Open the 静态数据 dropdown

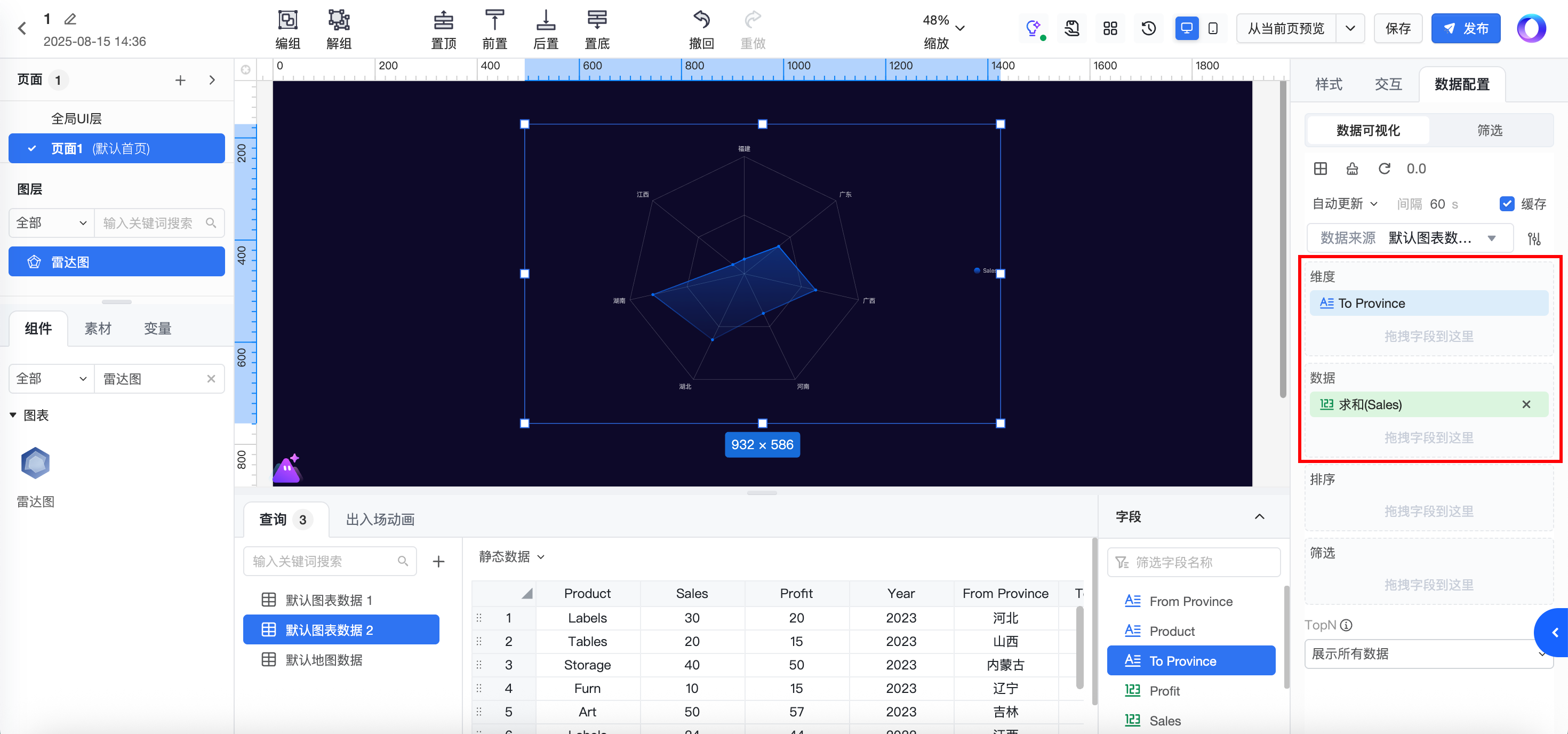(x=511, y=556)
